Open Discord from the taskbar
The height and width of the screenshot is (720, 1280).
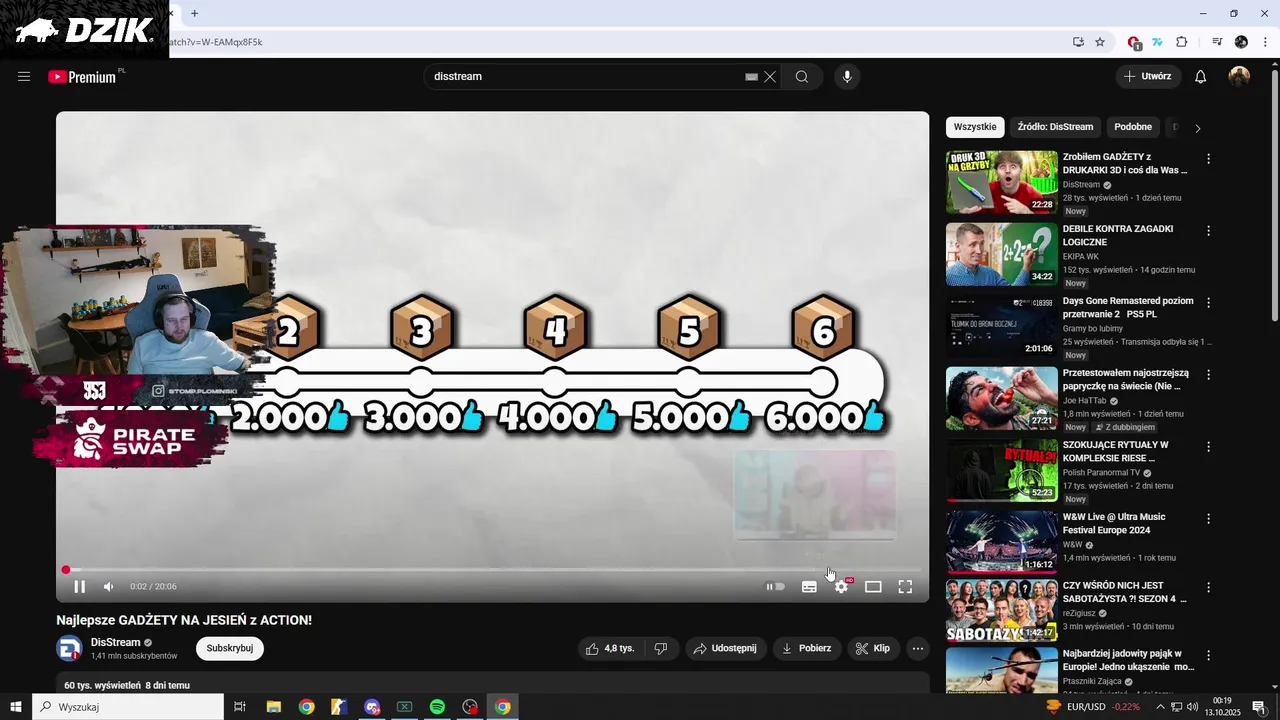pyautogui.click(x=372, y=707)
